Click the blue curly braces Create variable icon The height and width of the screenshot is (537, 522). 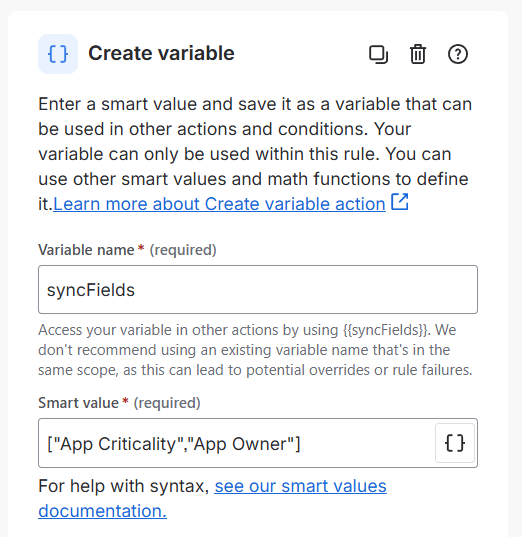point(58,54)
